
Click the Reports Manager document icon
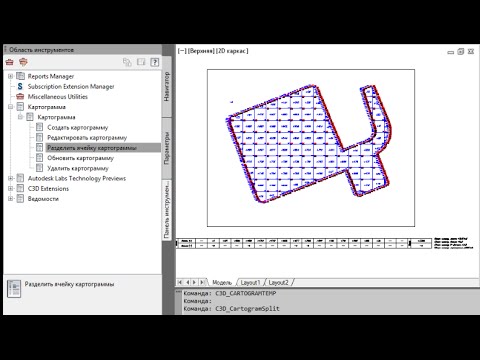(20, 76)
